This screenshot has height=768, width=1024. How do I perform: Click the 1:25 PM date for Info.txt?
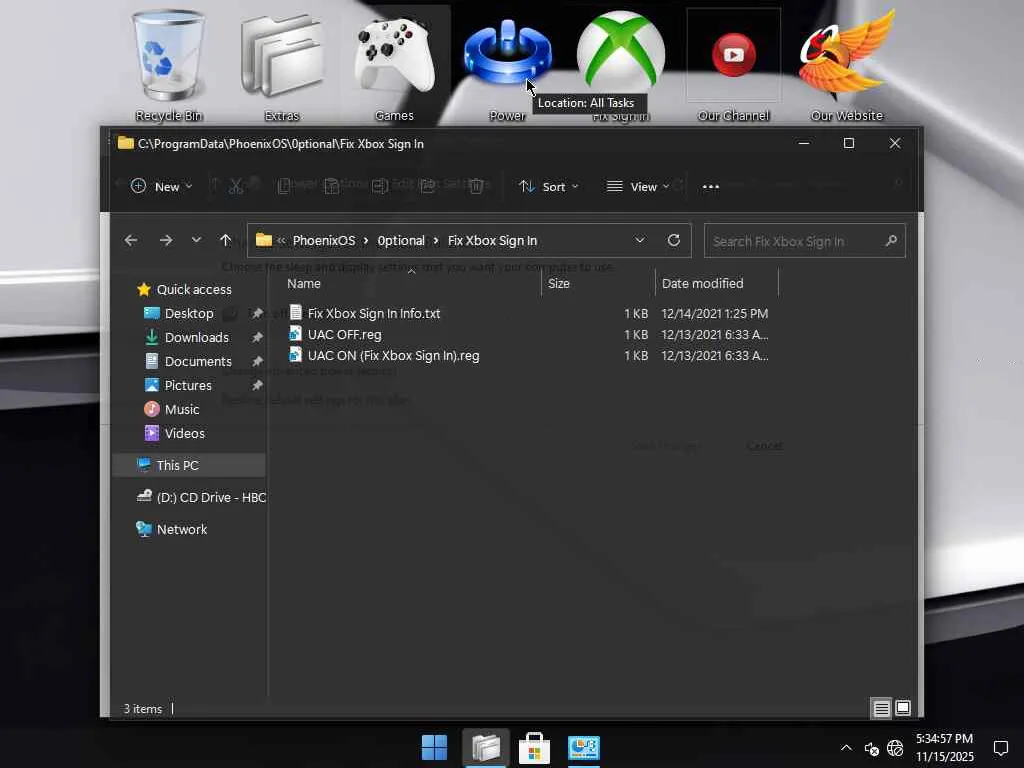tap(714, 313)
